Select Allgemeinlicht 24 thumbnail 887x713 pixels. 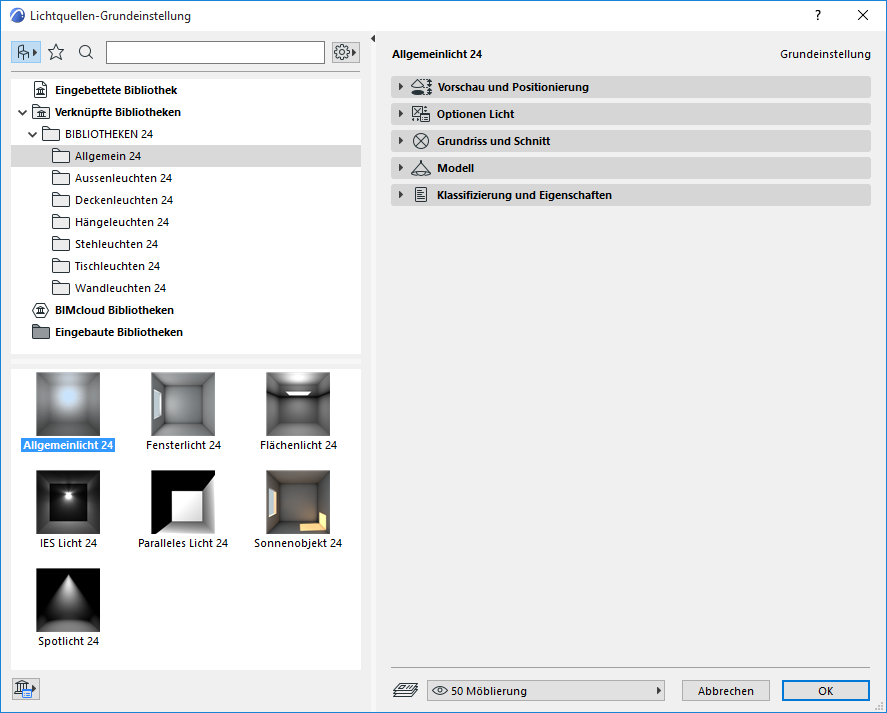(68, 404)
